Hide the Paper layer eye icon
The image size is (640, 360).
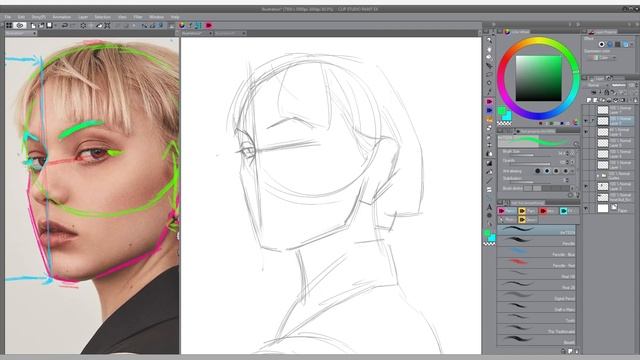586,208
